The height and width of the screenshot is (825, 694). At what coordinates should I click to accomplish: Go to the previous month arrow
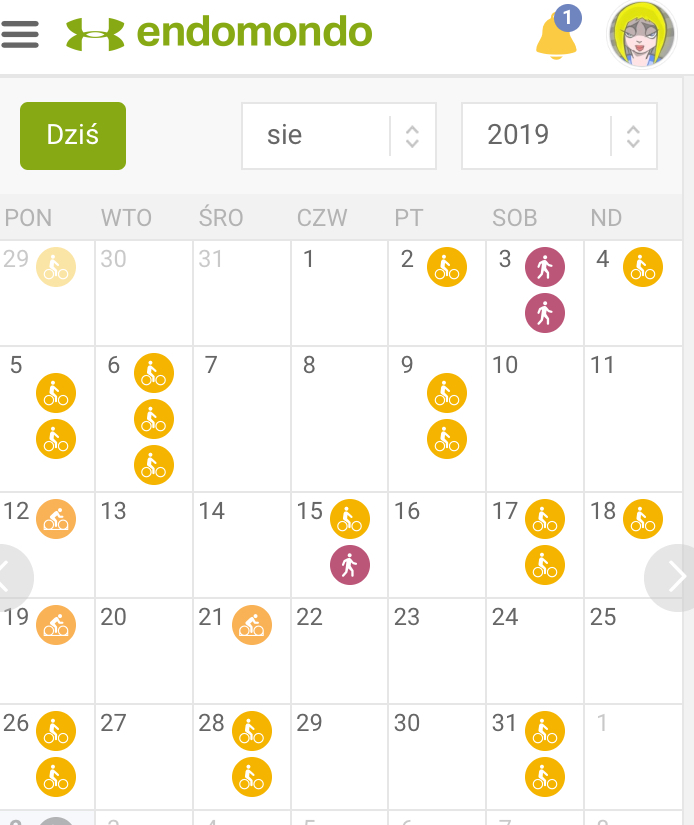[12, 577]
